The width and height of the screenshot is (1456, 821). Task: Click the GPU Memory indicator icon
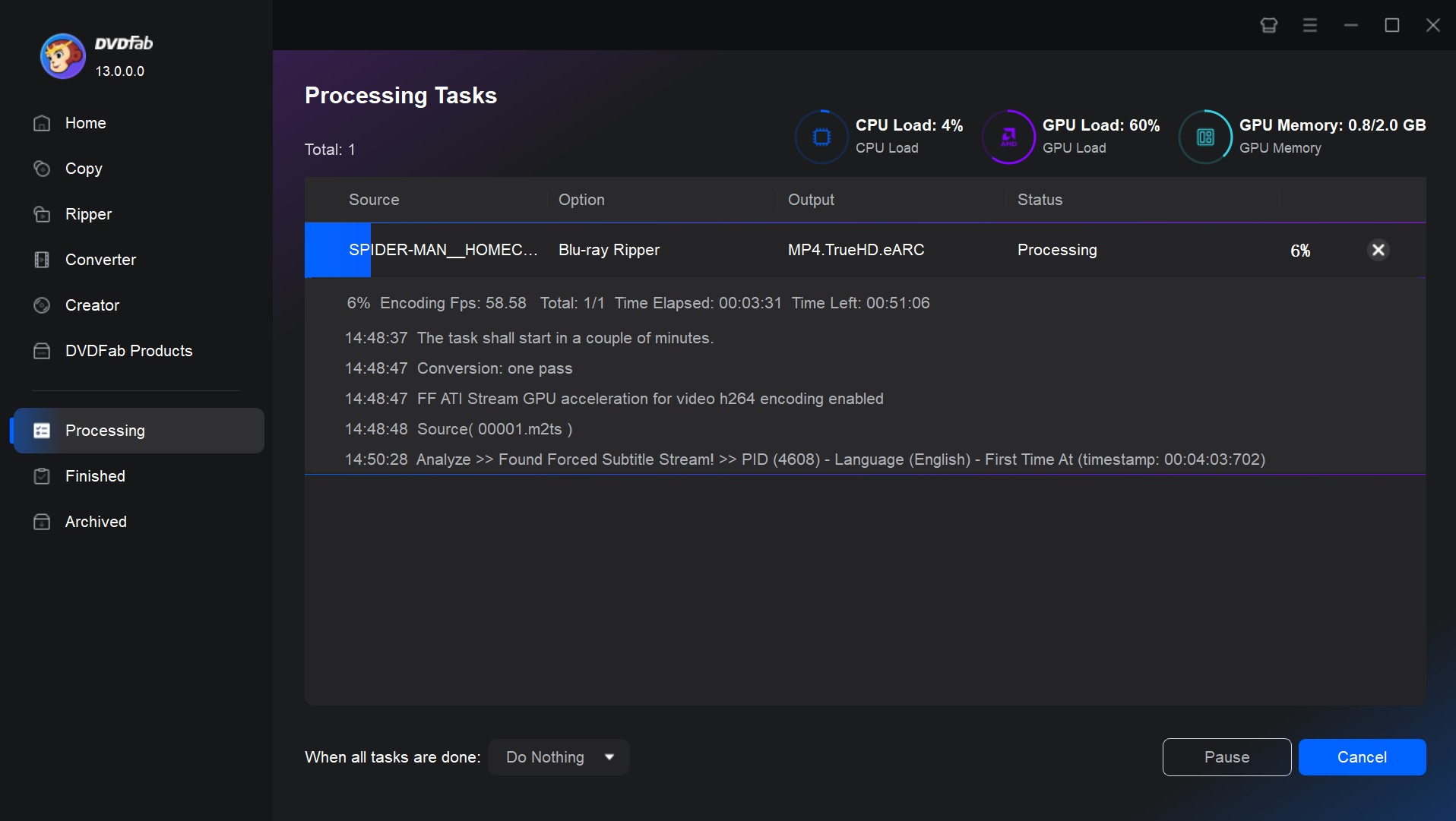pyautogui.click(x=1204, y=137)
